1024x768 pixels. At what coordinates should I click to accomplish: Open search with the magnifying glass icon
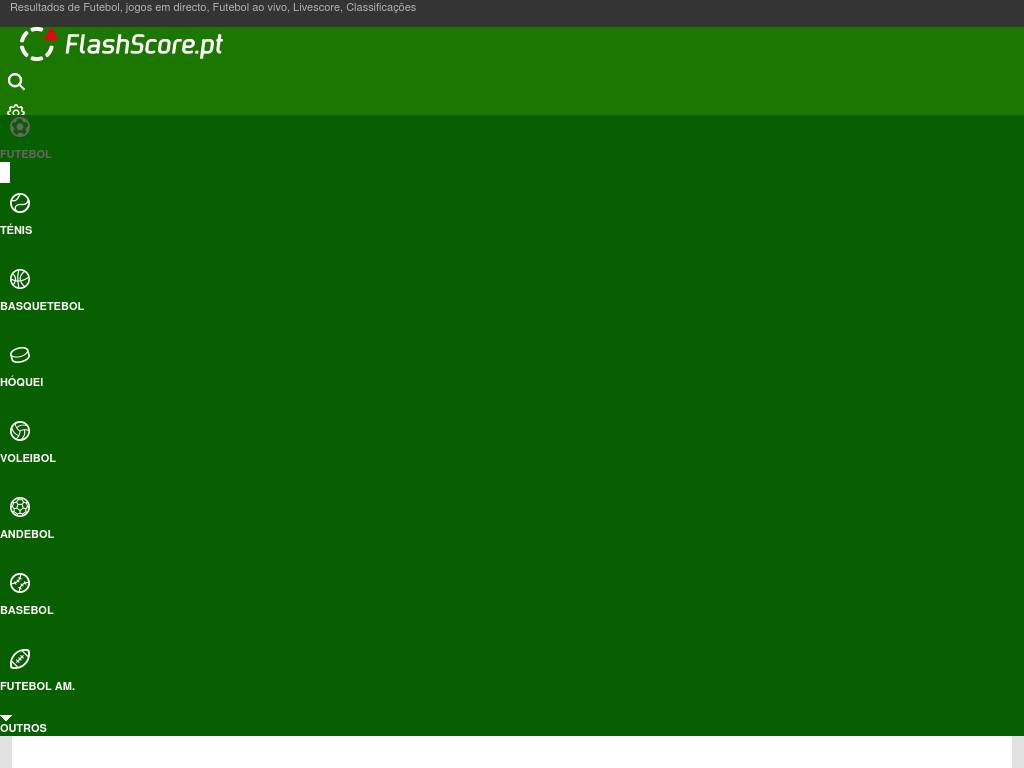pos(16,82)
